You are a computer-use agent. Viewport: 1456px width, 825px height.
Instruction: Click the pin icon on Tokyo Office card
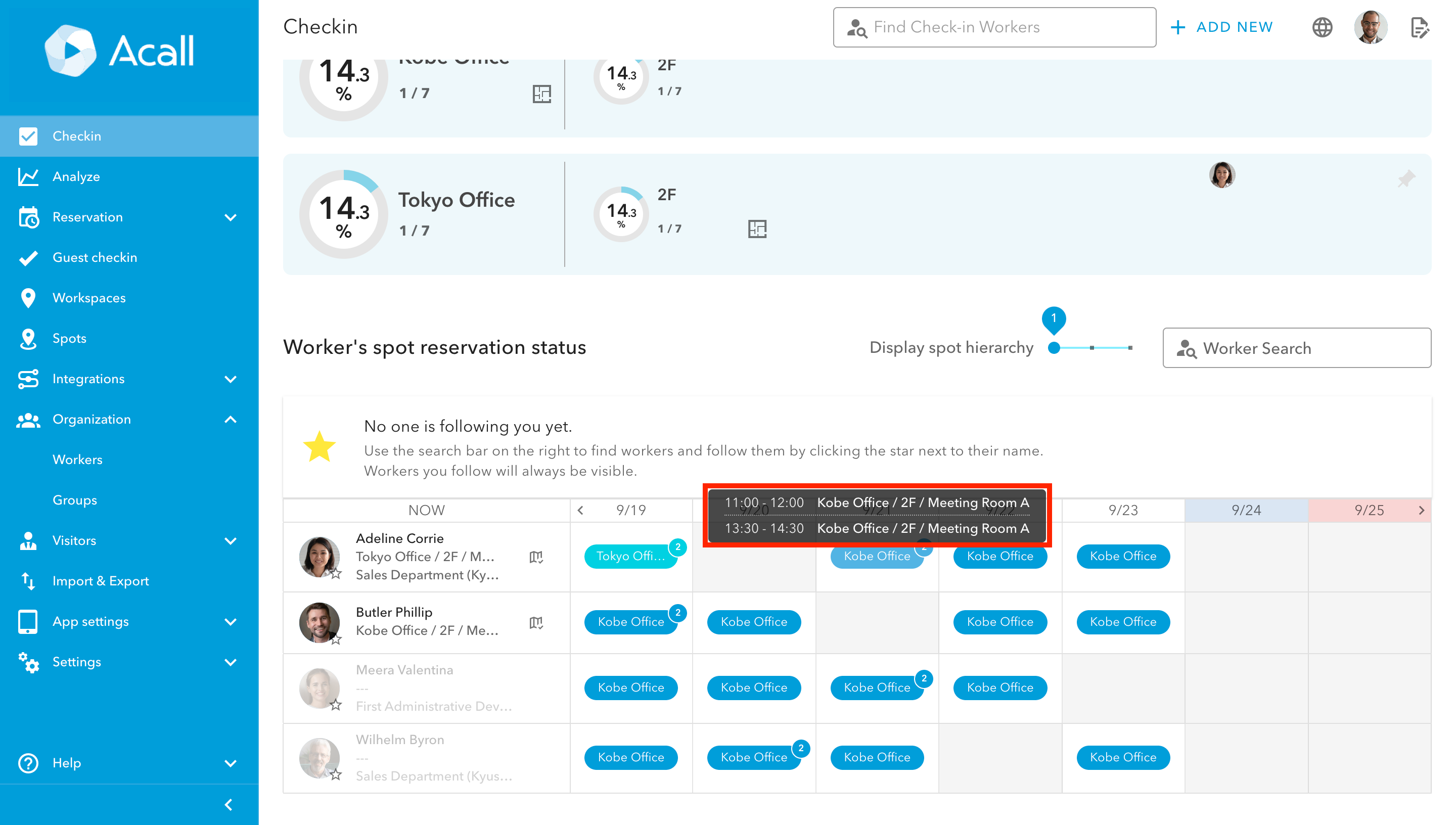tap(1406, 179)
